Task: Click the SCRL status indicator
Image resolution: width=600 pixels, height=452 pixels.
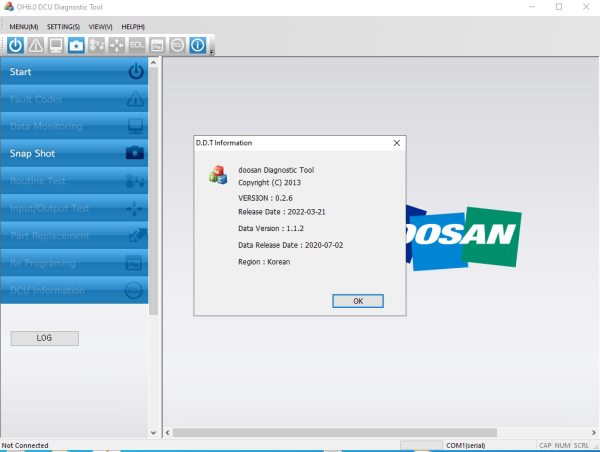Action: 581,445
